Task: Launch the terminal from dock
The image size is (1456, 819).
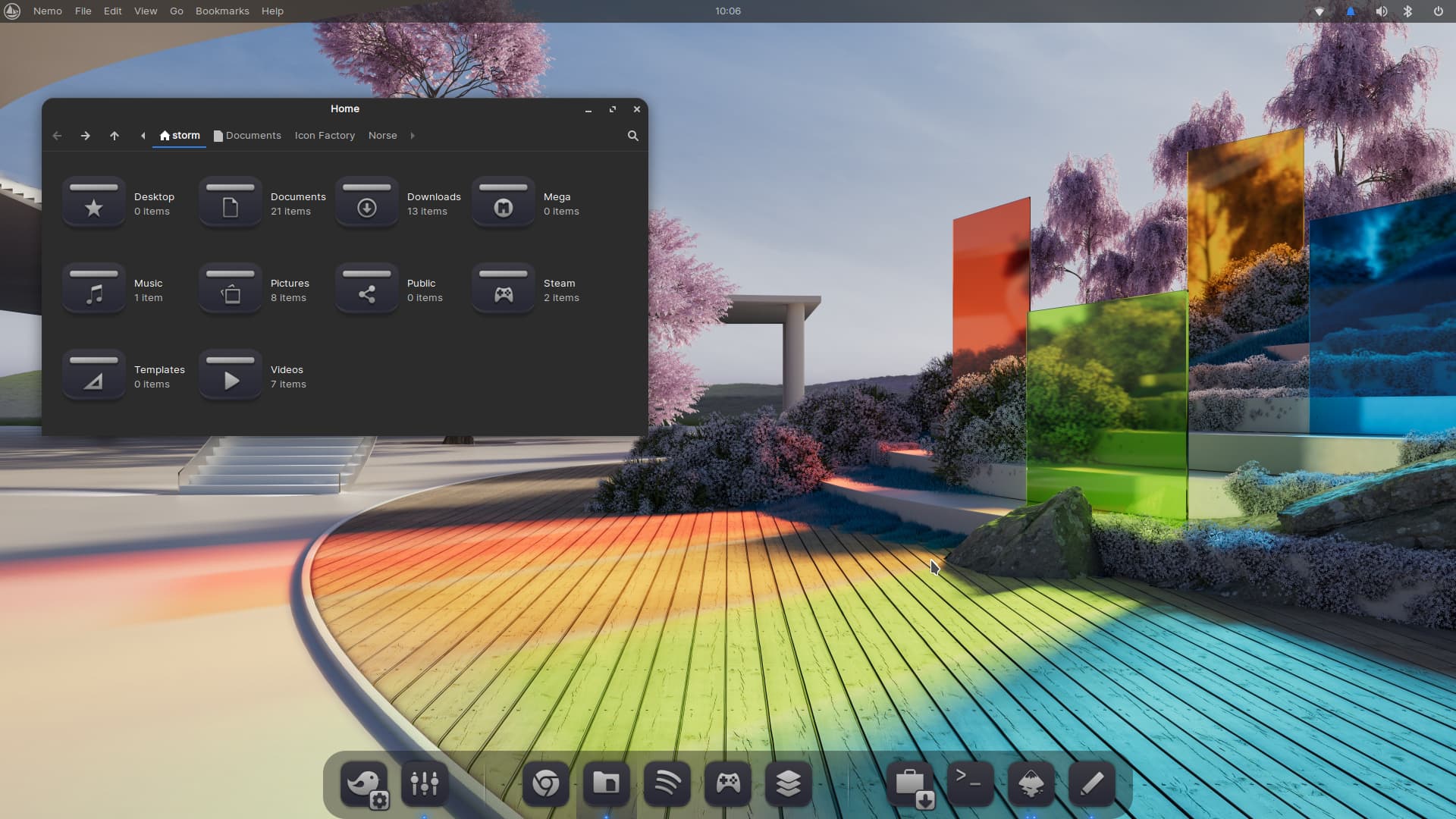Action: [x=971, y=783]
